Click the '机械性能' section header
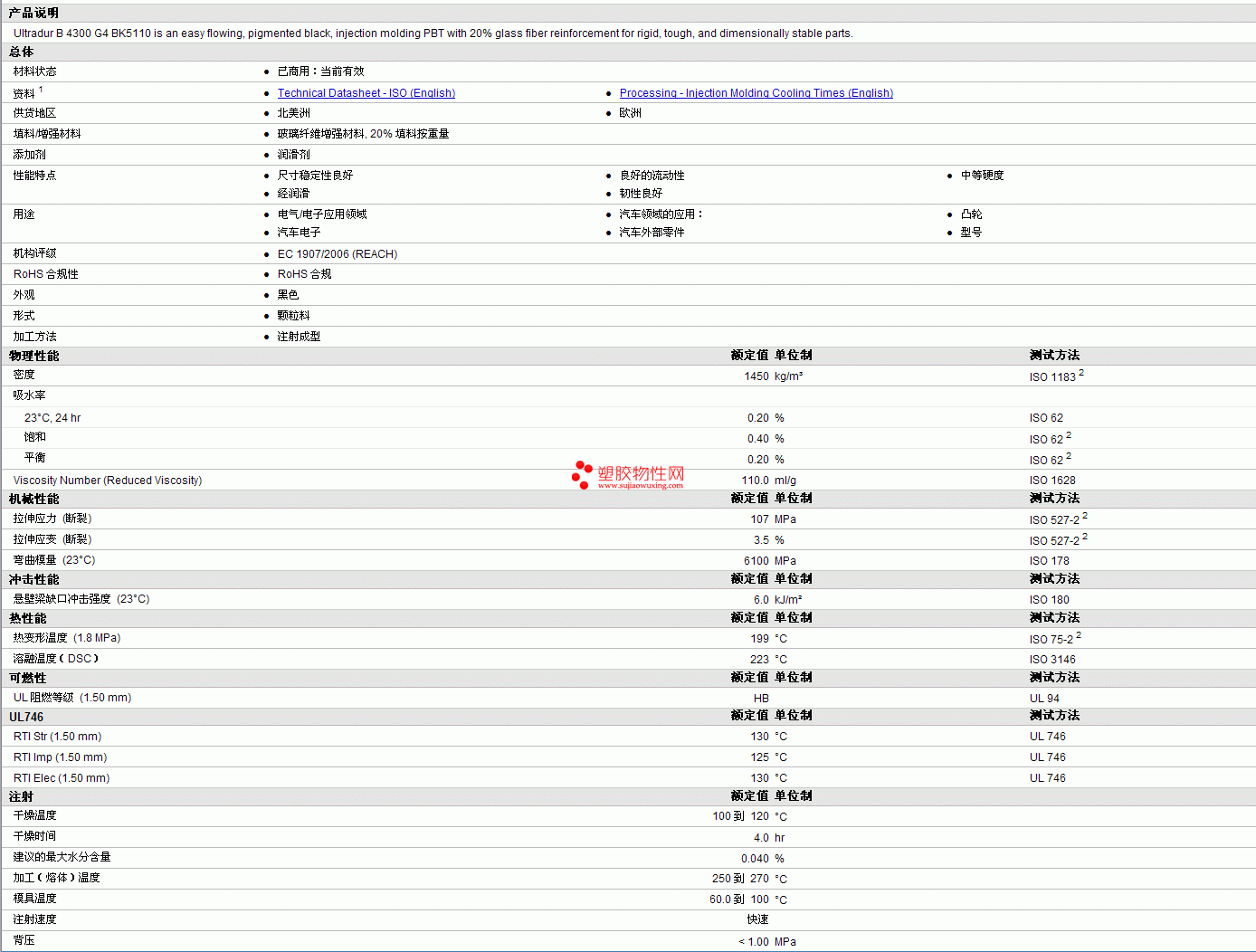1256x952 pixels. [33, 499]
